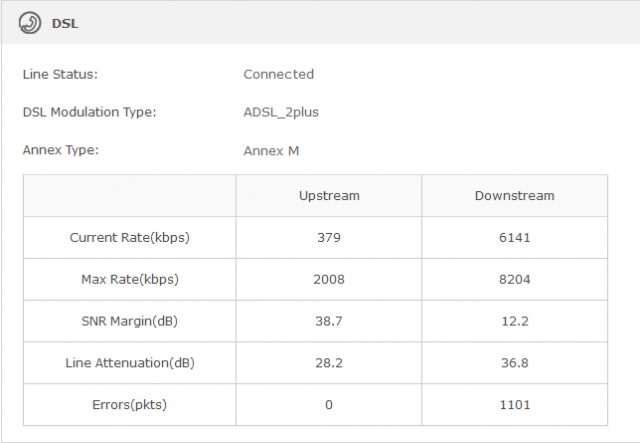The width and height of the screenshot is (640, 443).
Task: Select the Connected status value
Action: pyautogui.click(x=278, y=74)
